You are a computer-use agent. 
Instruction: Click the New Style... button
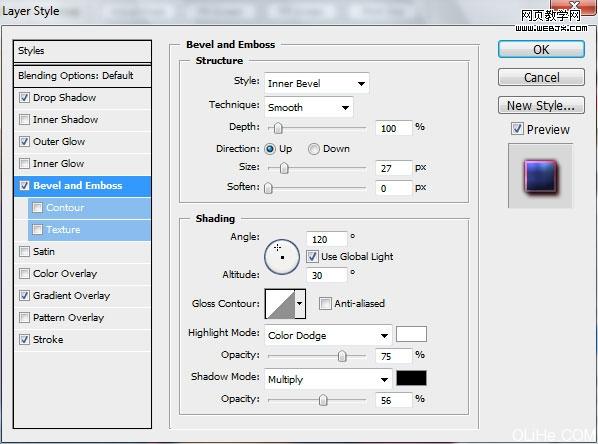click(541, 105)
